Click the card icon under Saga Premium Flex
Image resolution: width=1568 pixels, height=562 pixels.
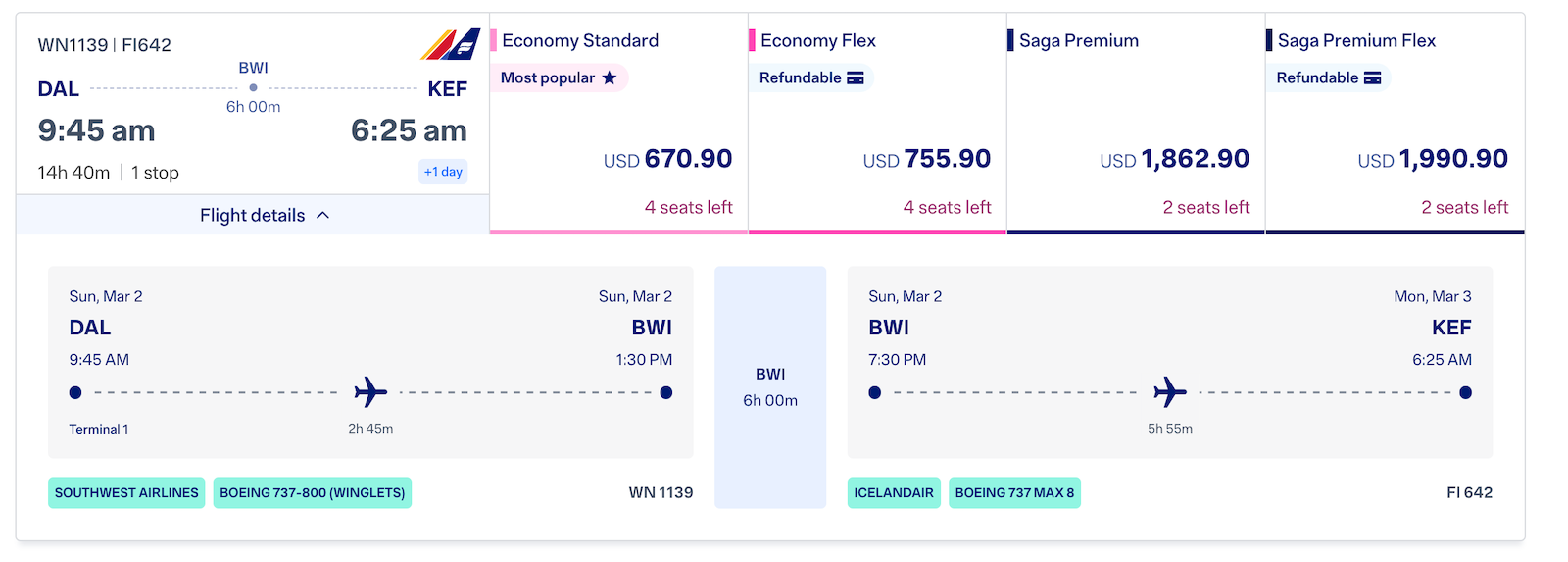tap(1373, 77)
